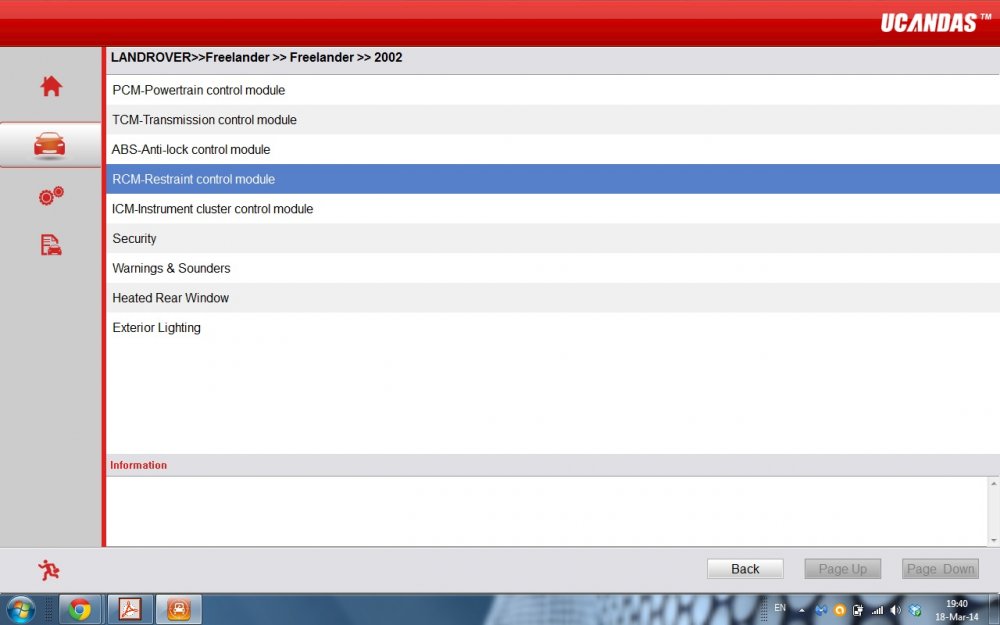1000x625 pixels.
Task: Click Information panel scroll up arrow
Action: pyautogui.click(x=994, y=483)
